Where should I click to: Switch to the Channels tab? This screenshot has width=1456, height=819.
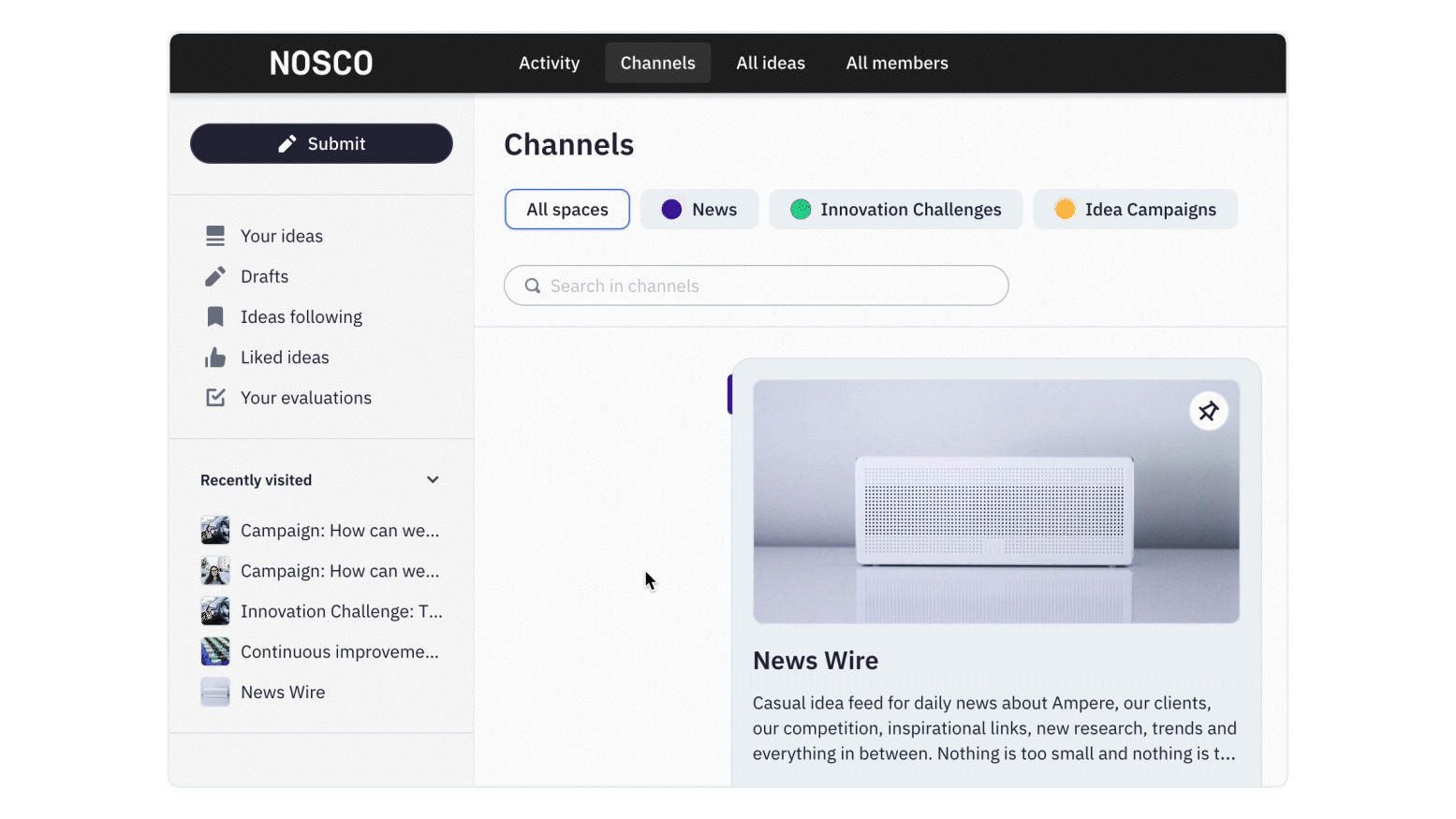657,63
